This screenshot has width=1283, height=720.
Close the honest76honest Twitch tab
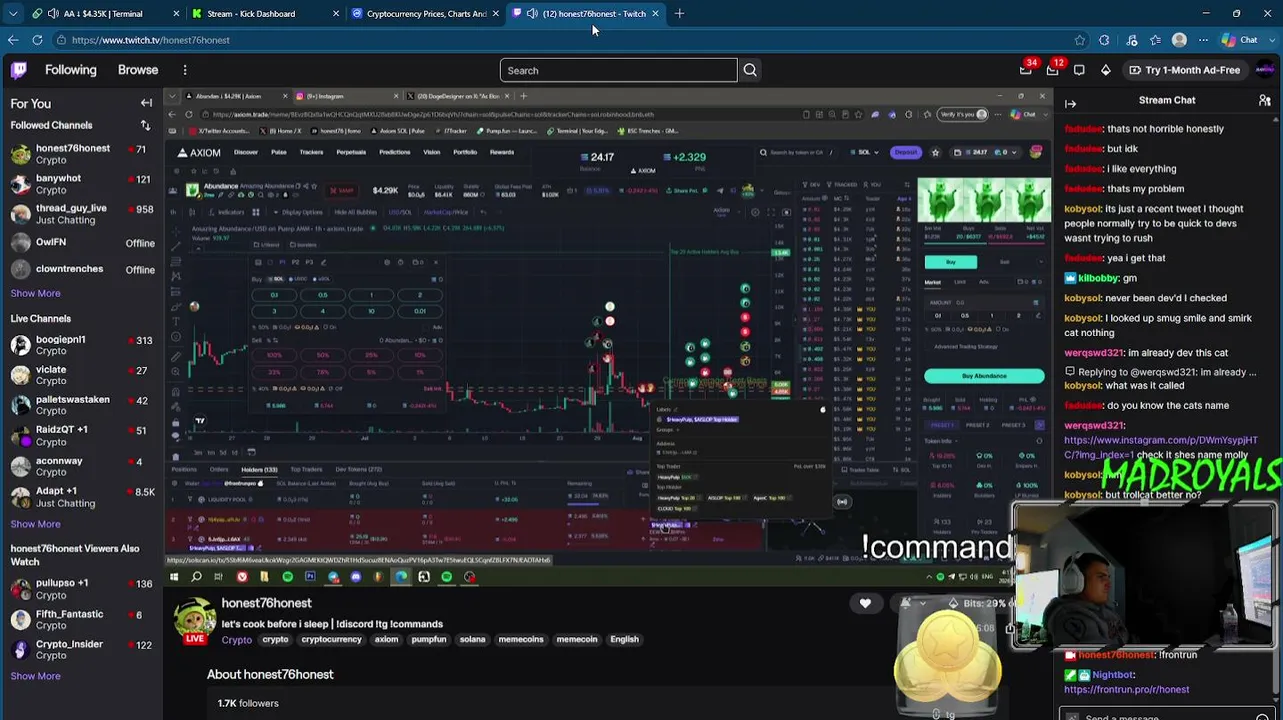tap(655, 14)
